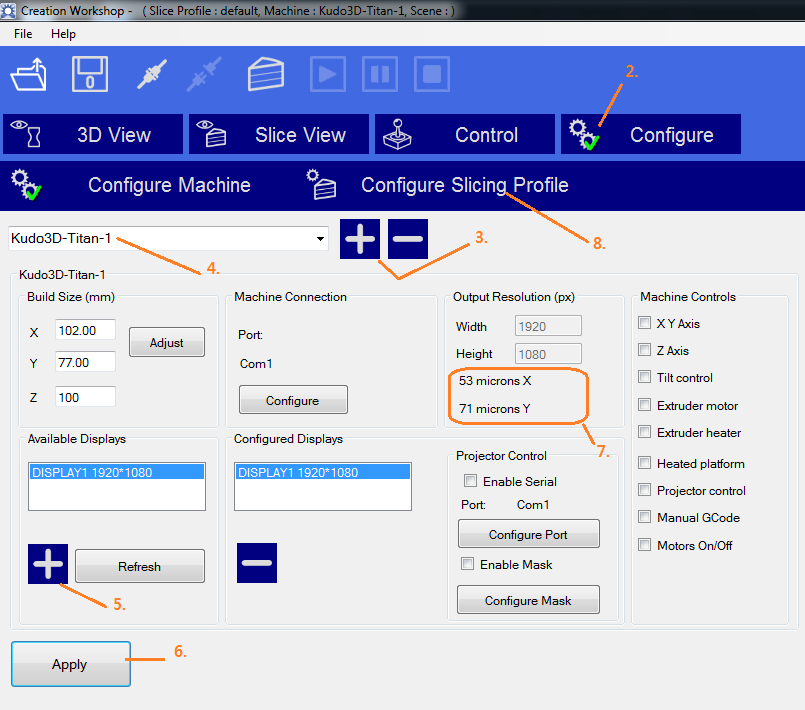805x710 pixels.
Task: Apply the machine configuration changes
Action: [x=70, y=664]
